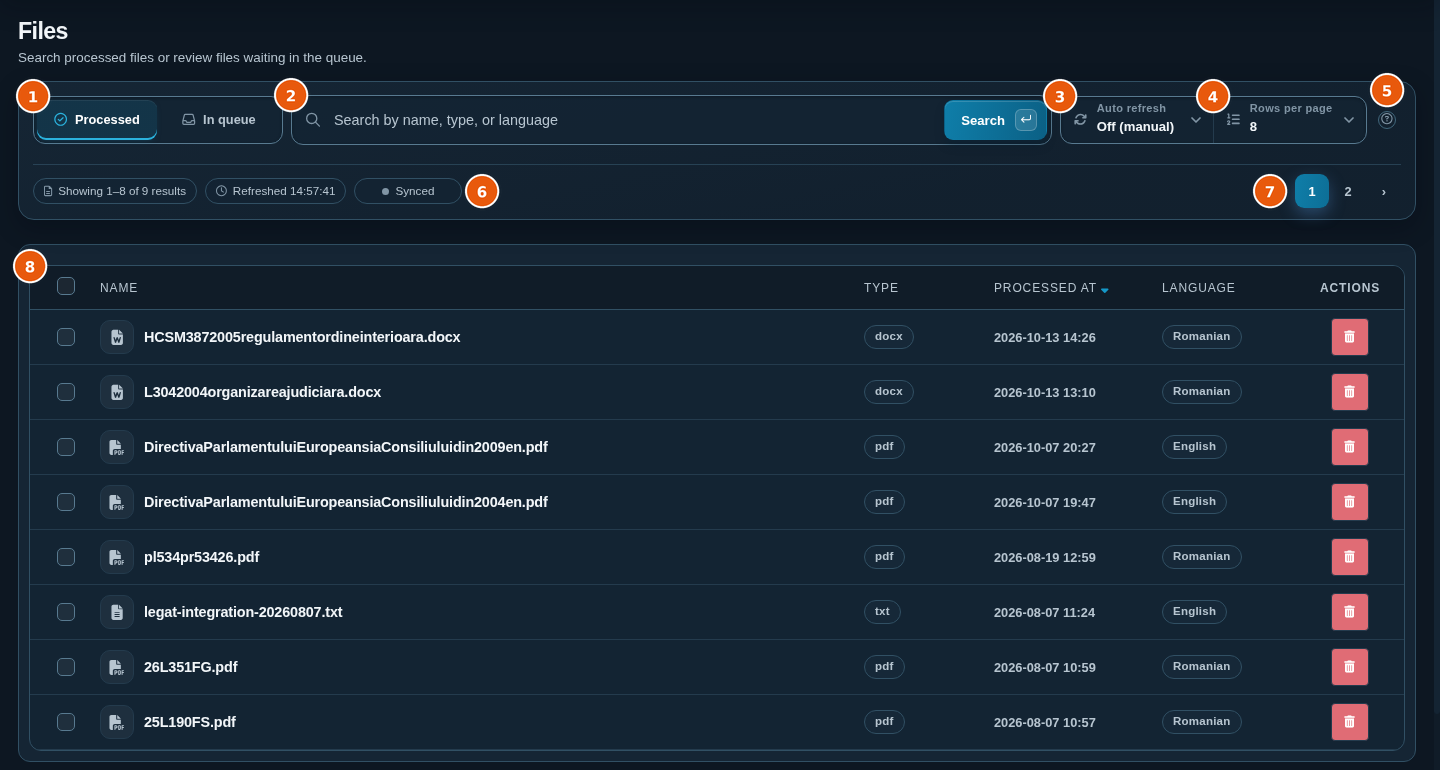Click the magnifier icon in search box
1440x770 pixels.
(x=313, y=120)
